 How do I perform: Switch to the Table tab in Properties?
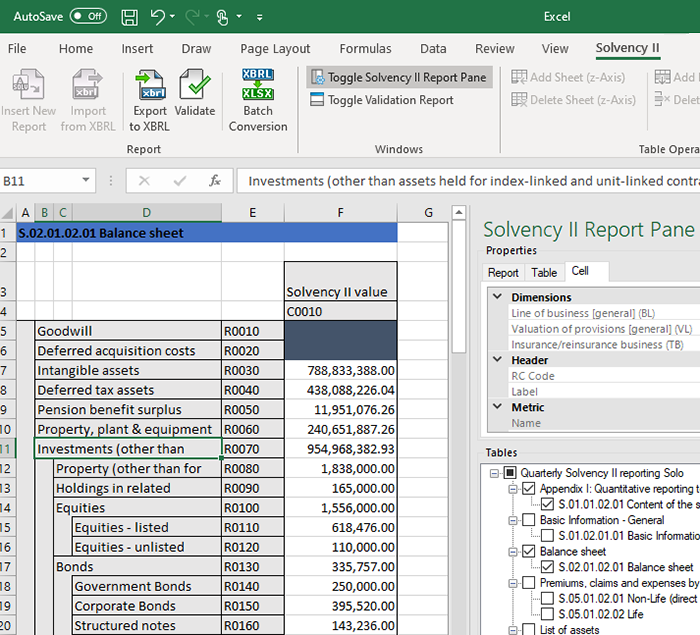point(544,272)
